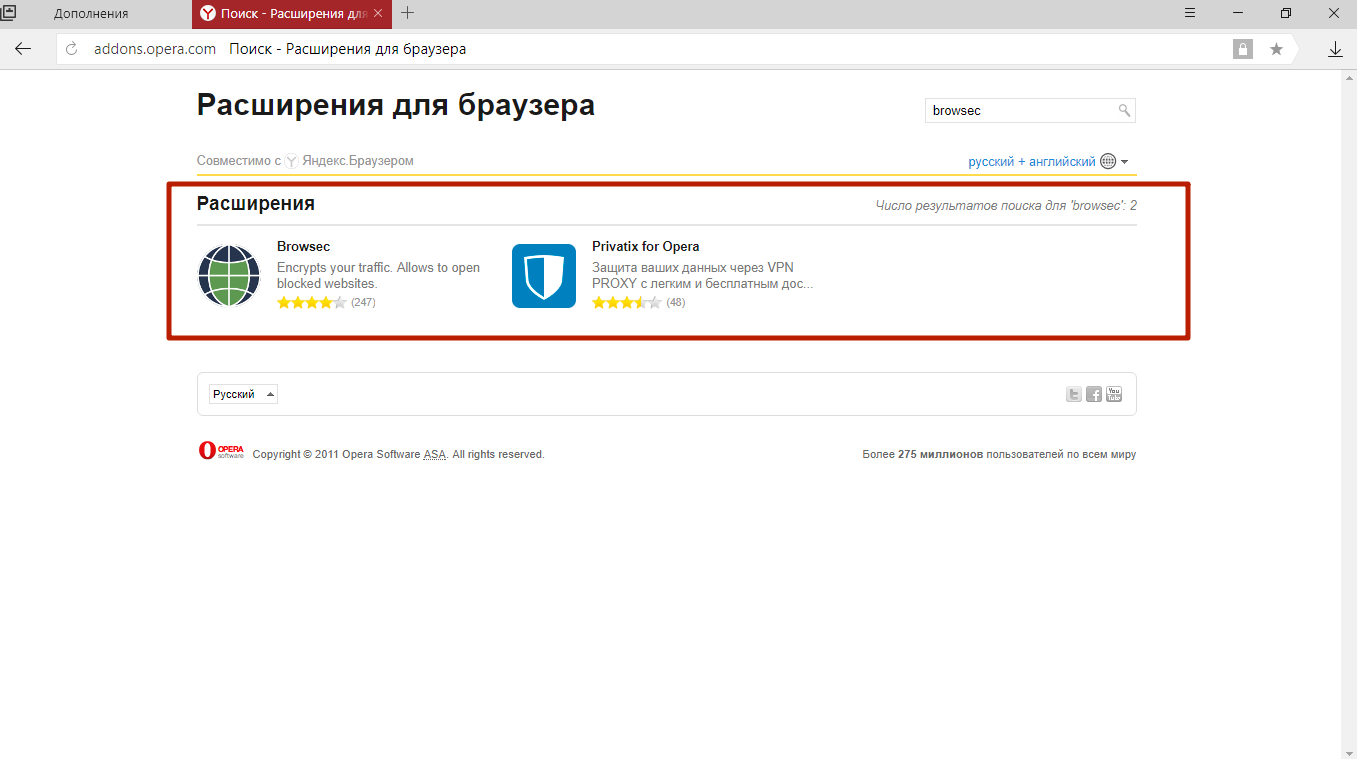Minimize the browser window

click(1238, 13)
